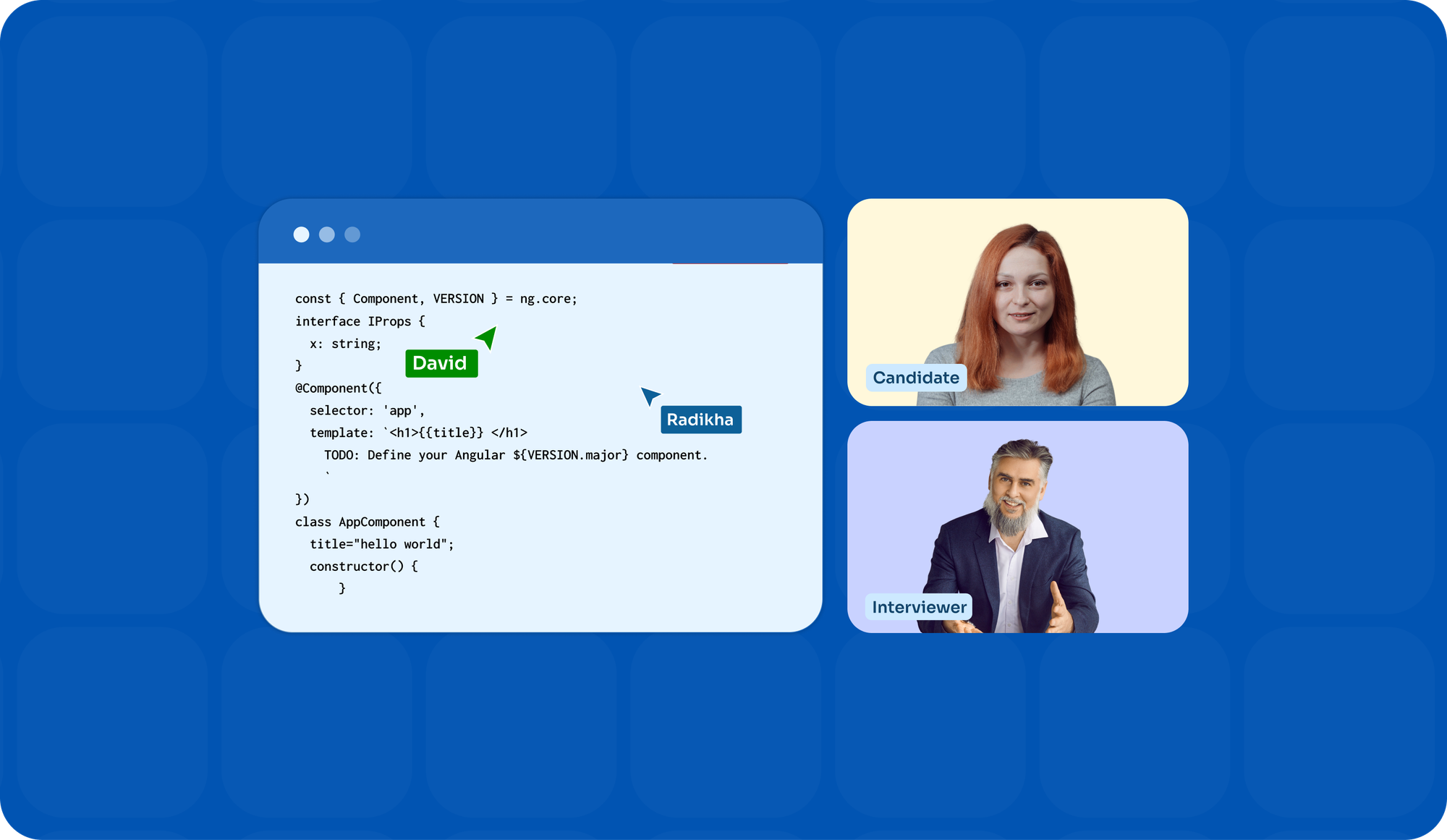
Task: Click the middle window dot
Action: (327, 234)
